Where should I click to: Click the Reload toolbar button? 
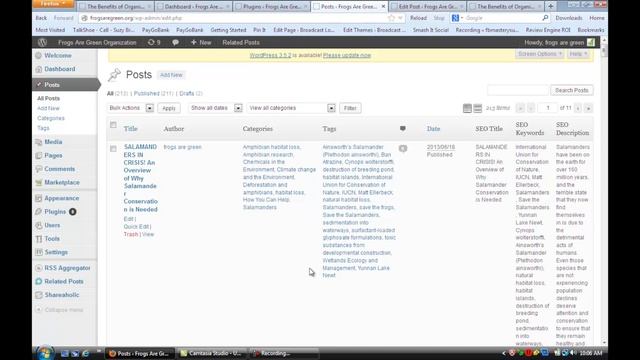[418, 18]
